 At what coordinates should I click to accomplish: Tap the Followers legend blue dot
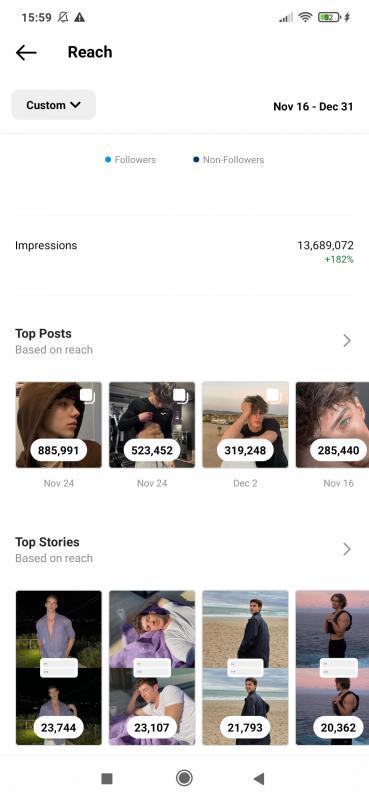coord(108,160)
